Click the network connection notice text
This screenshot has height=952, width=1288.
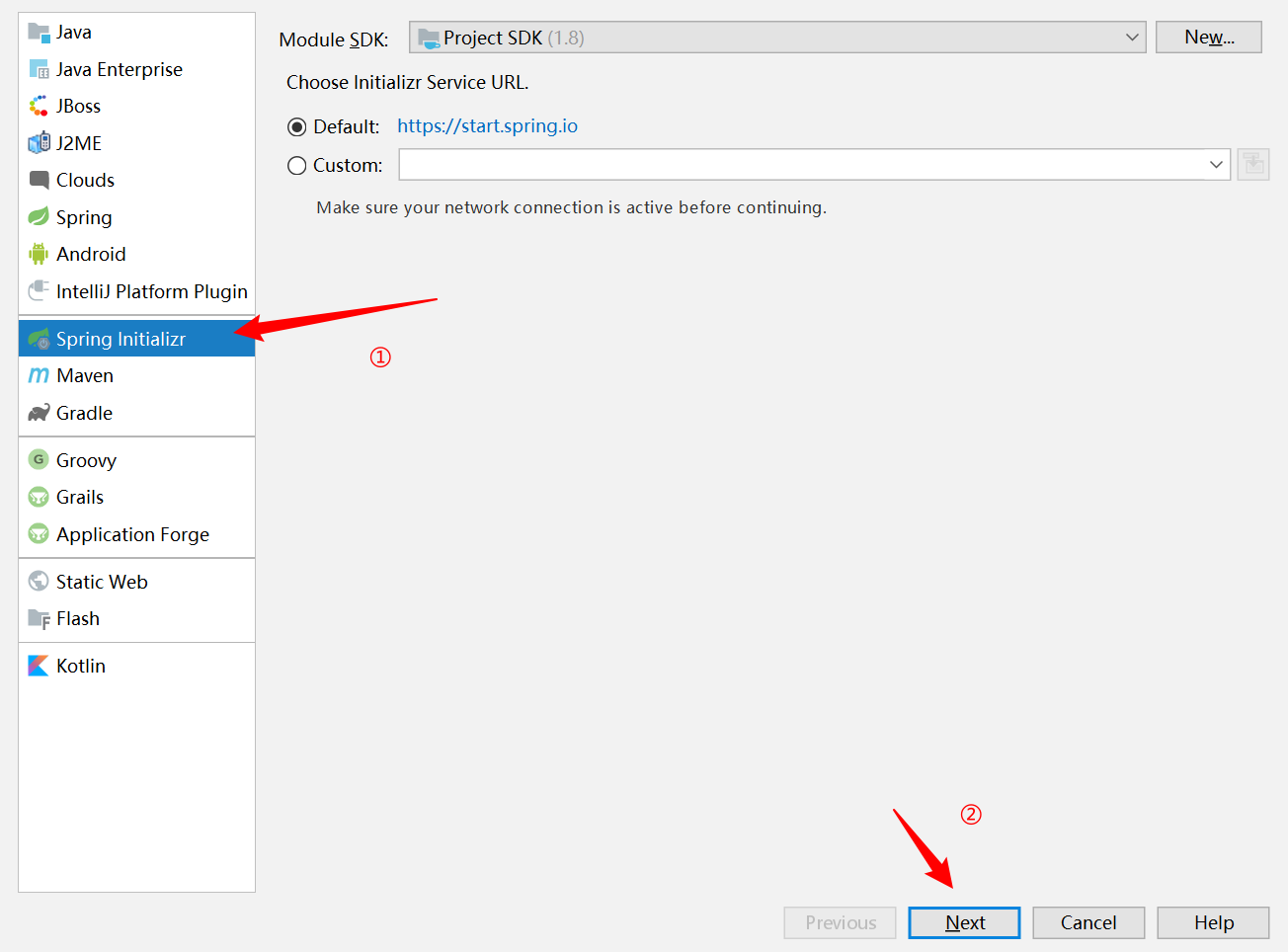[x=572, y=207]
